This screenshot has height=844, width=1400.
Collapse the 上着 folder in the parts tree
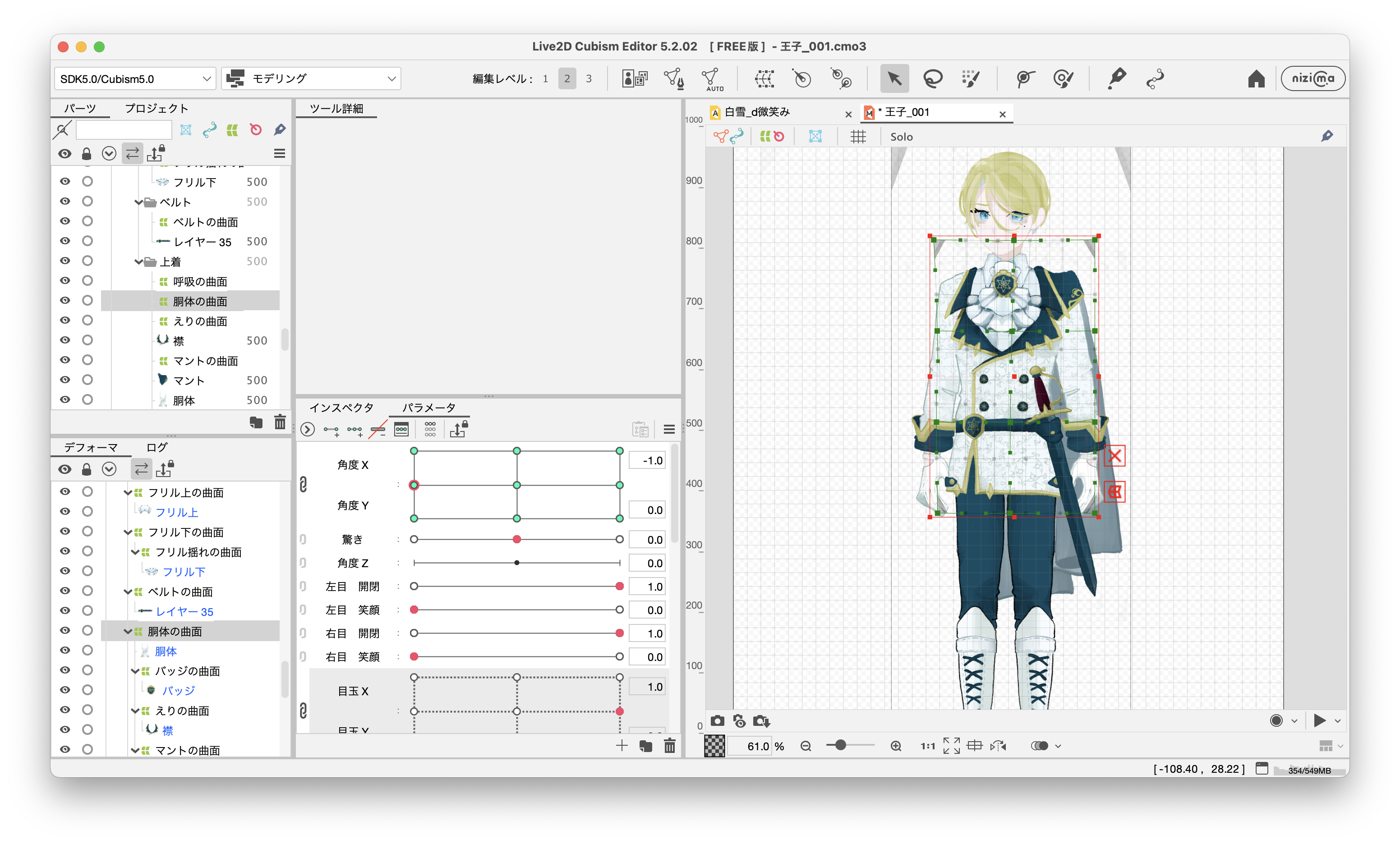click(138, 262)
